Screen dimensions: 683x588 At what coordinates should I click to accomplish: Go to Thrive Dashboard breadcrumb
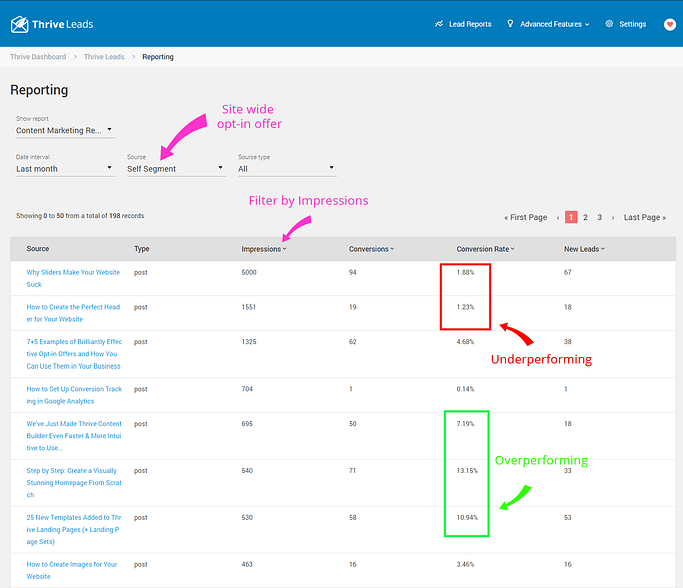[38, 57]
